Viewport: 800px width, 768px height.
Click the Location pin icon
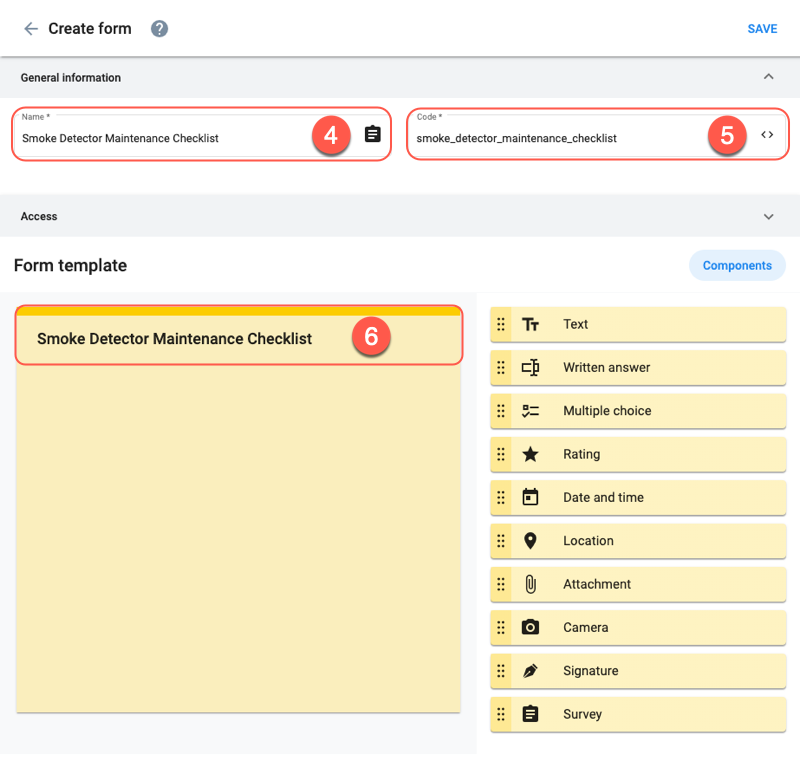530,541
